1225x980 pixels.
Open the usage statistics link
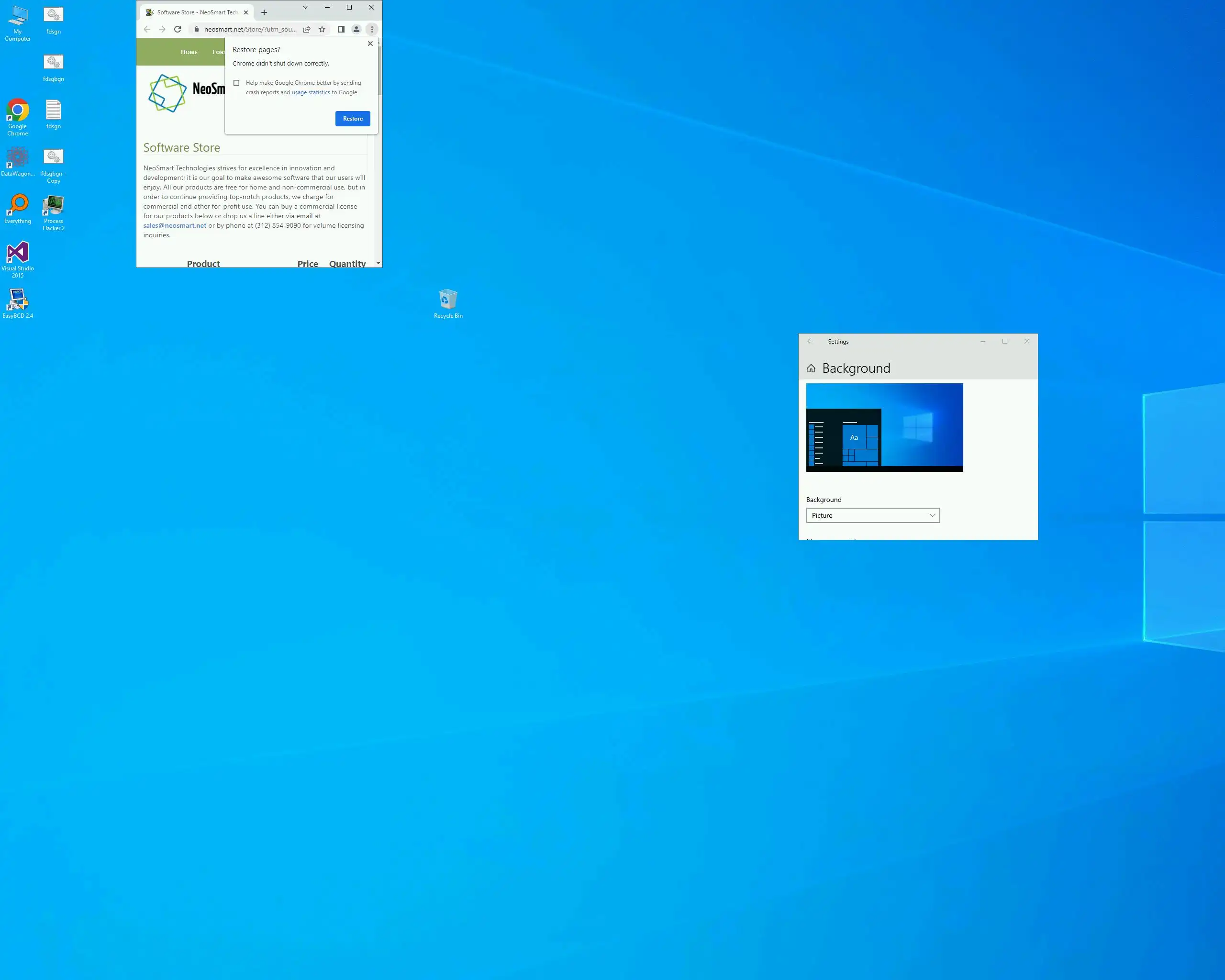click(311, 93)
